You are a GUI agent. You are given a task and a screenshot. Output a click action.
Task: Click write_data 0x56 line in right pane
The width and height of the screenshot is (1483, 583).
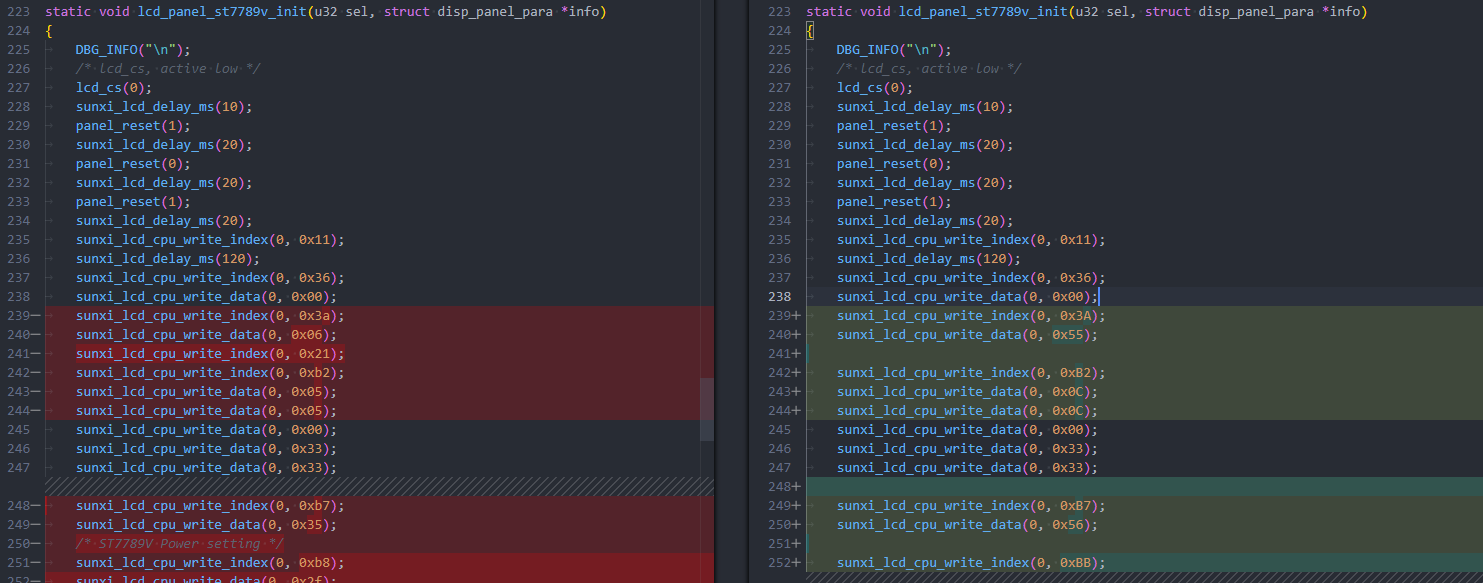click(968, 525)
